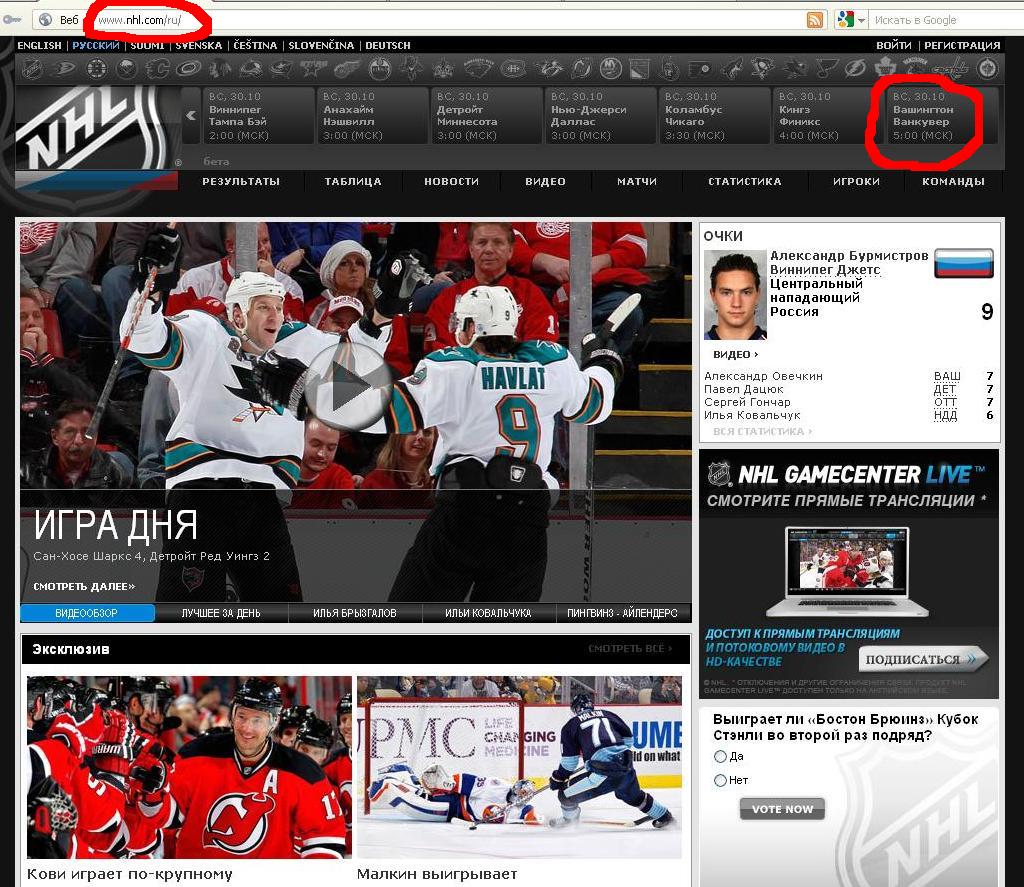Open the МАТЧИ menu
The width and height of the screenshot is (1024, 887).
point(637,182)
